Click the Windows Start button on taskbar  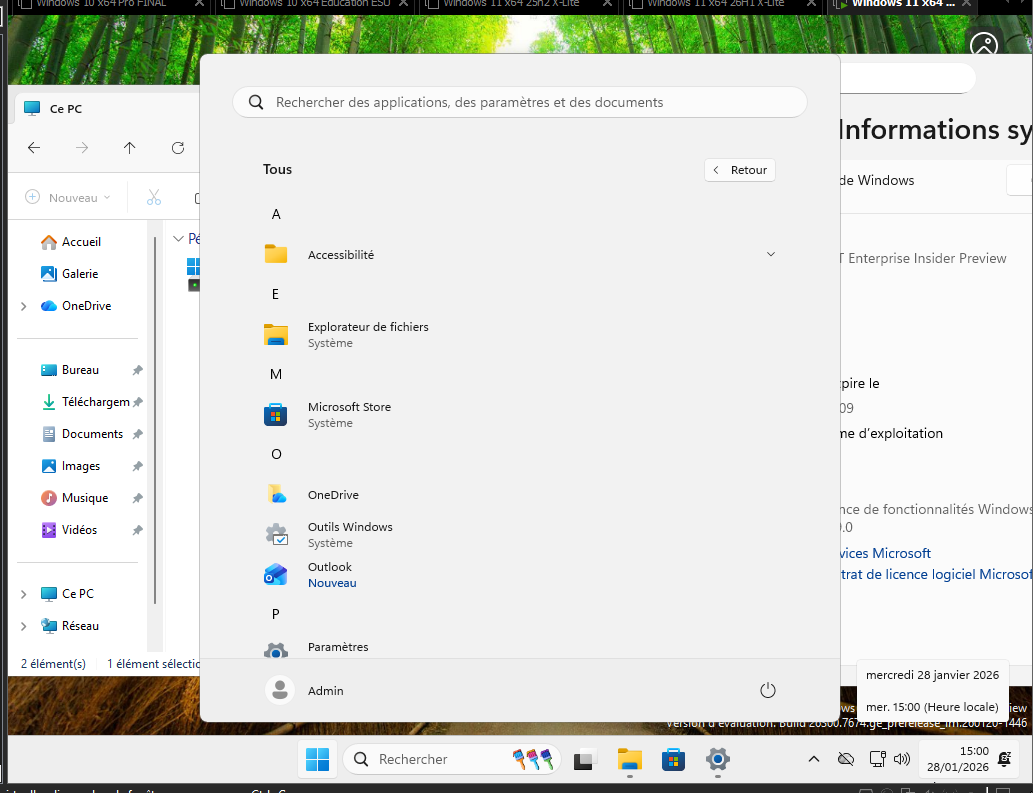[317, 759]
